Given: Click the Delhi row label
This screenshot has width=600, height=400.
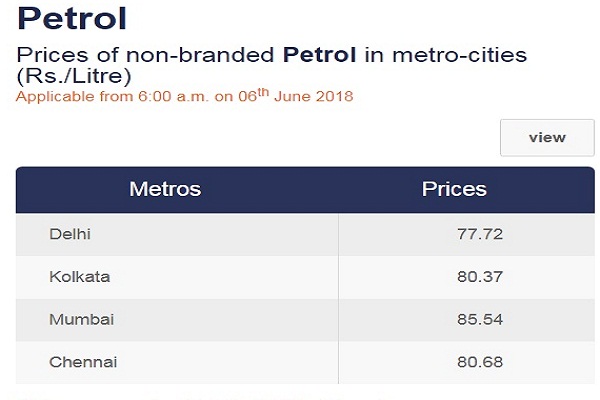Looking at the screenshot, I should click(70, 234).
